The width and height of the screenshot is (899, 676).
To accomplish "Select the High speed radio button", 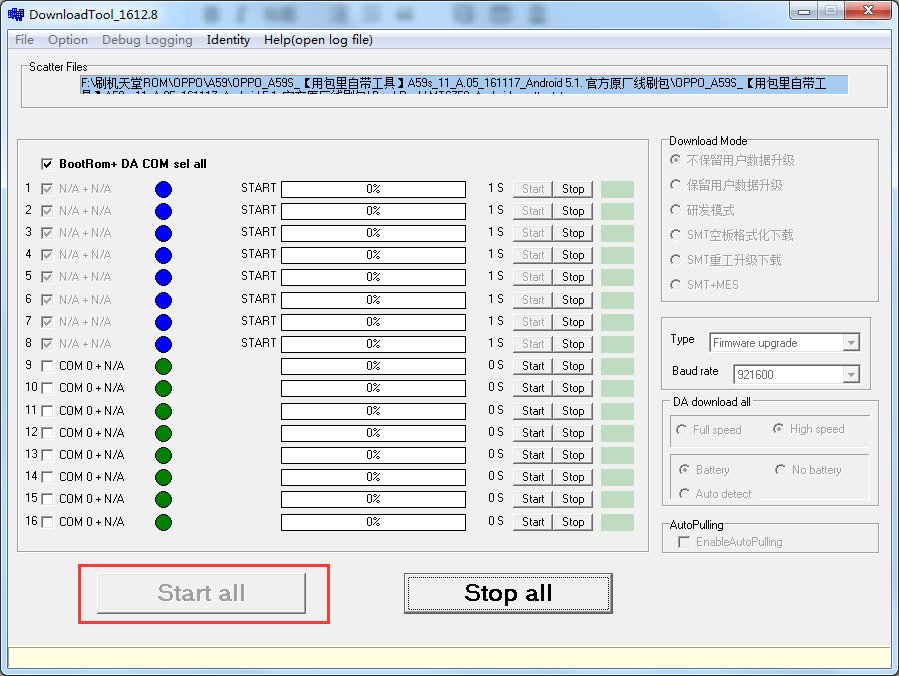I will tap(778, 429).
